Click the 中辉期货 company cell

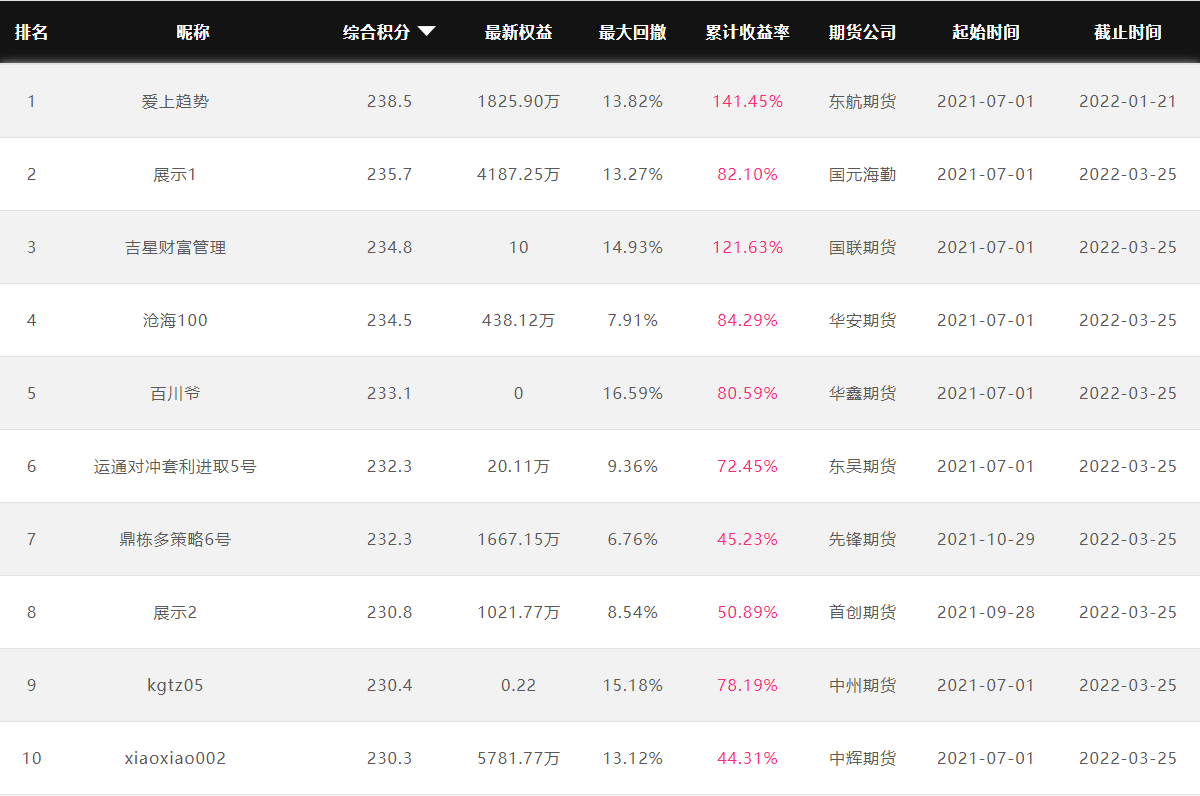[862, 758]
